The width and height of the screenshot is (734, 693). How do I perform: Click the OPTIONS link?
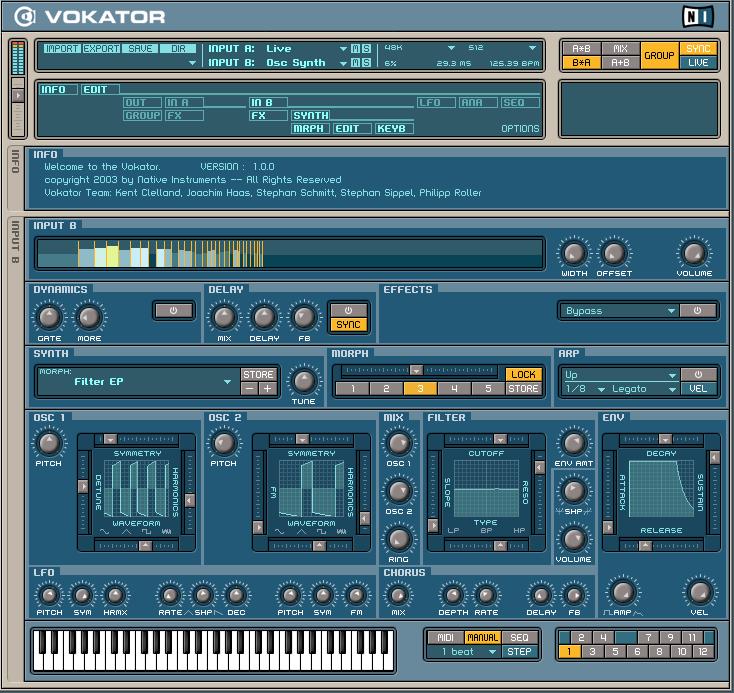[520, 129]
